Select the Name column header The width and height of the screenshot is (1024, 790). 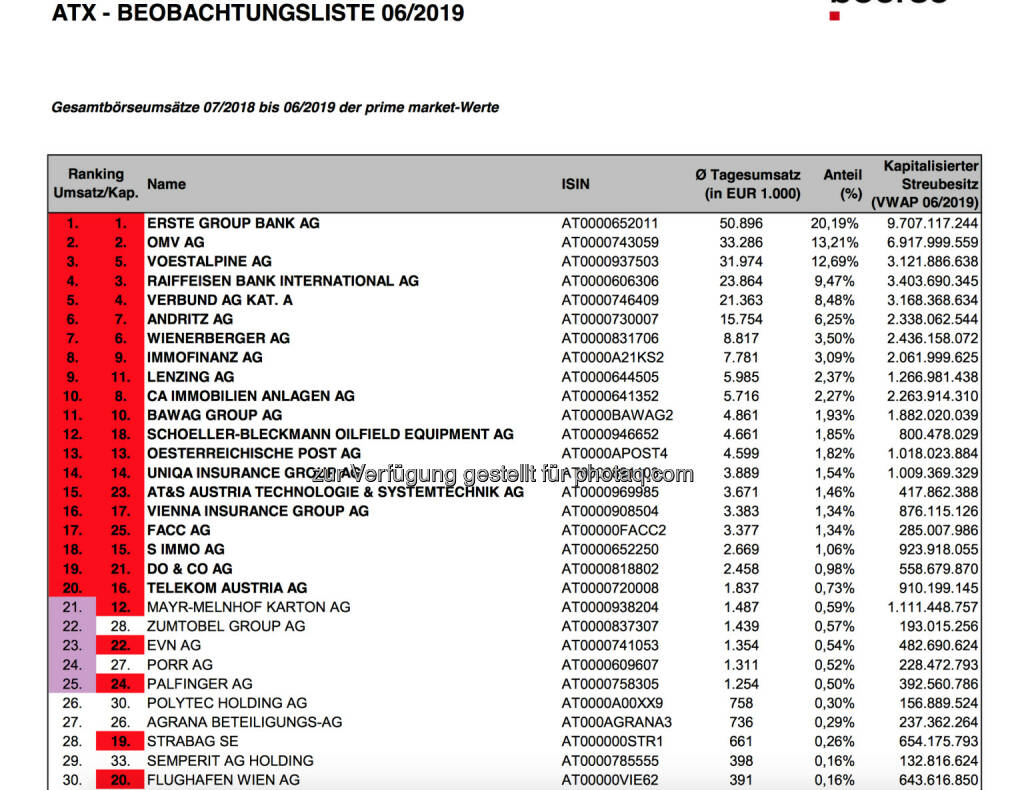(166, 184)
